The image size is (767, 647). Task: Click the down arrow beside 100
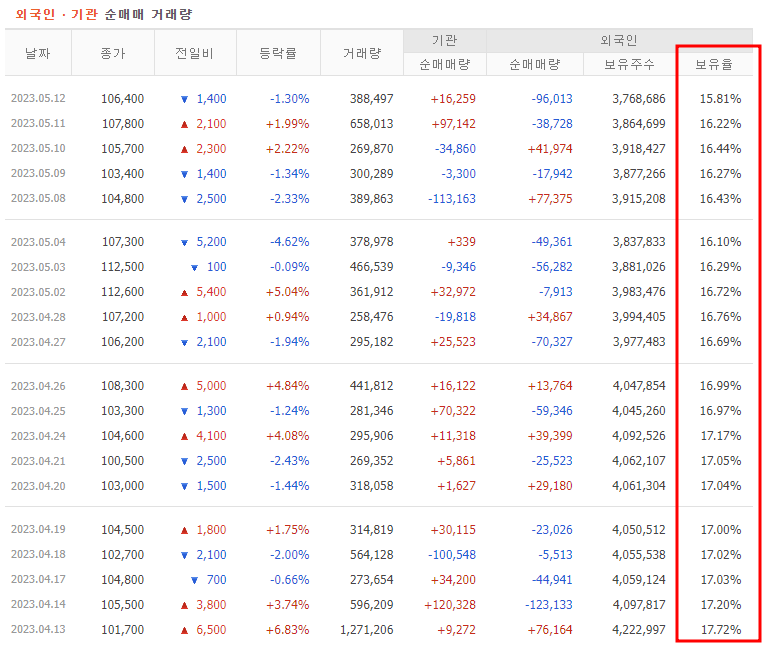coord(194,268)
